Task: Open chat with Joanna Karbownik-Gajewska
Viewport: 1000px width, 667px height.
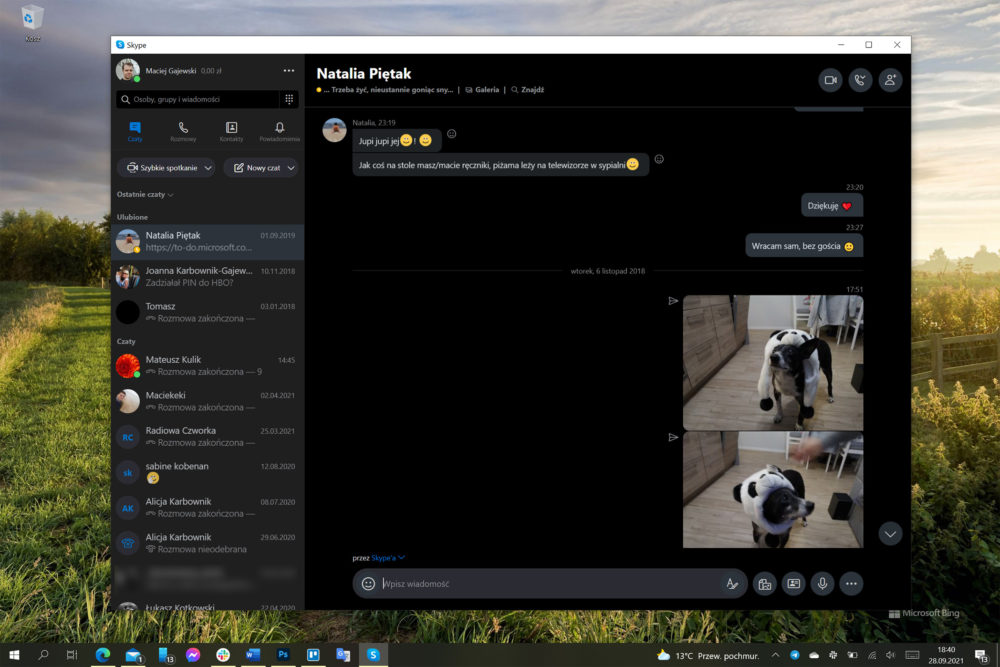Action: [x=207, y=277]
